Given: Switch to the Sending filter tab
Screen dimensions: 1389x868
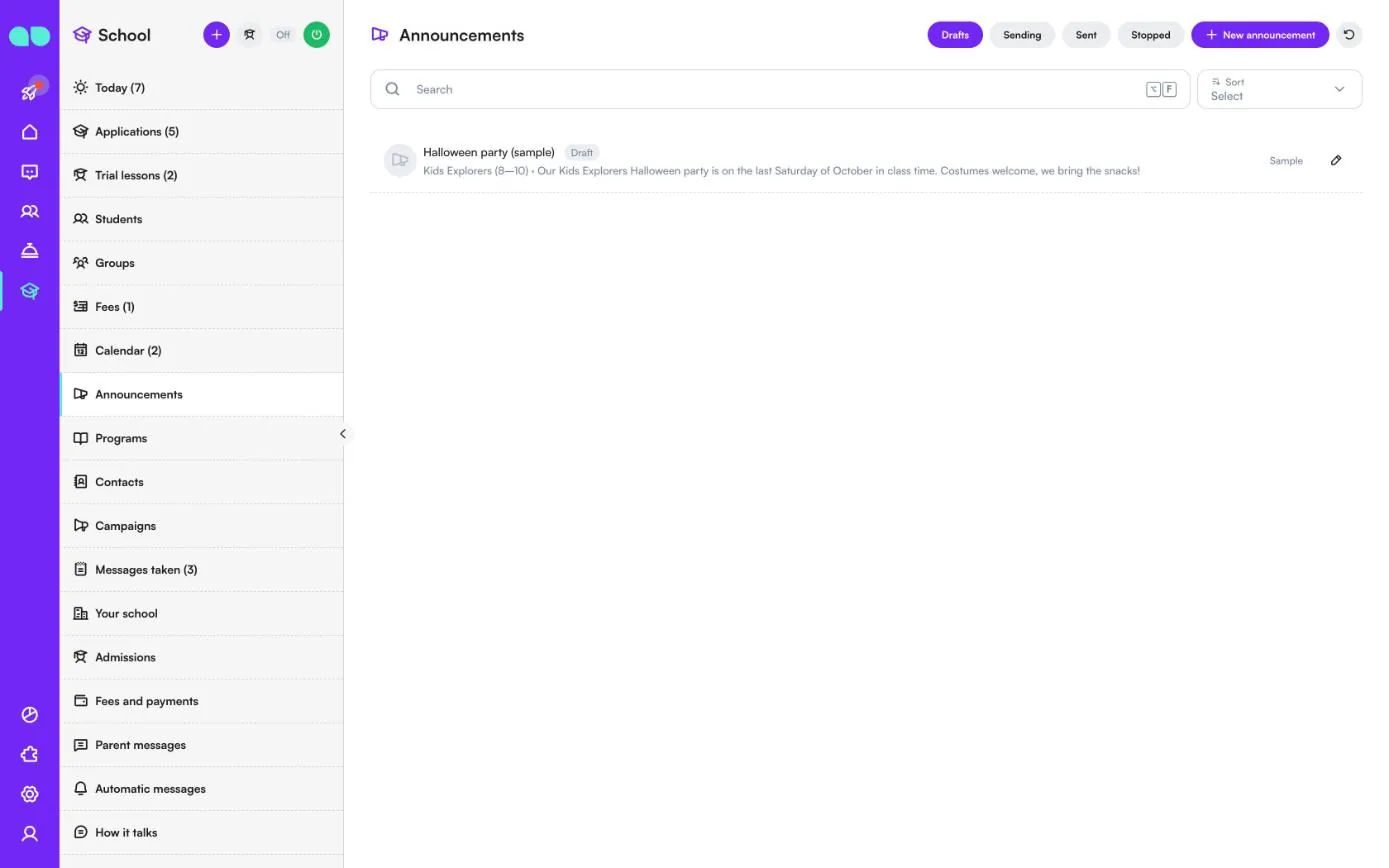Looking at the screenshot, I should [1022, 35].
